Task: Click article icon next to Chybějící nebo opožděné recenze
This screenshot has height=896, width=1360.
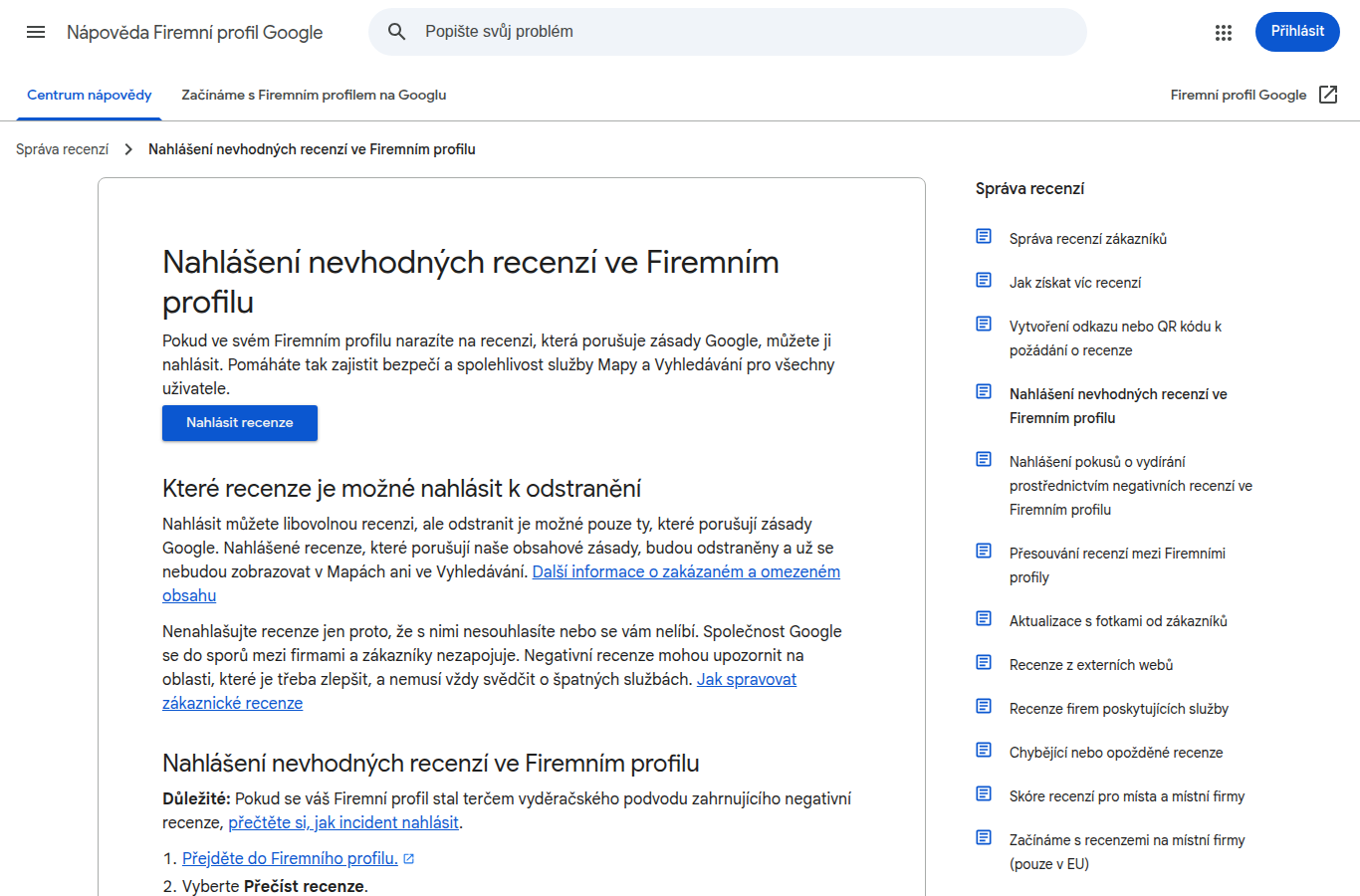Action: [x=984, y=750]
